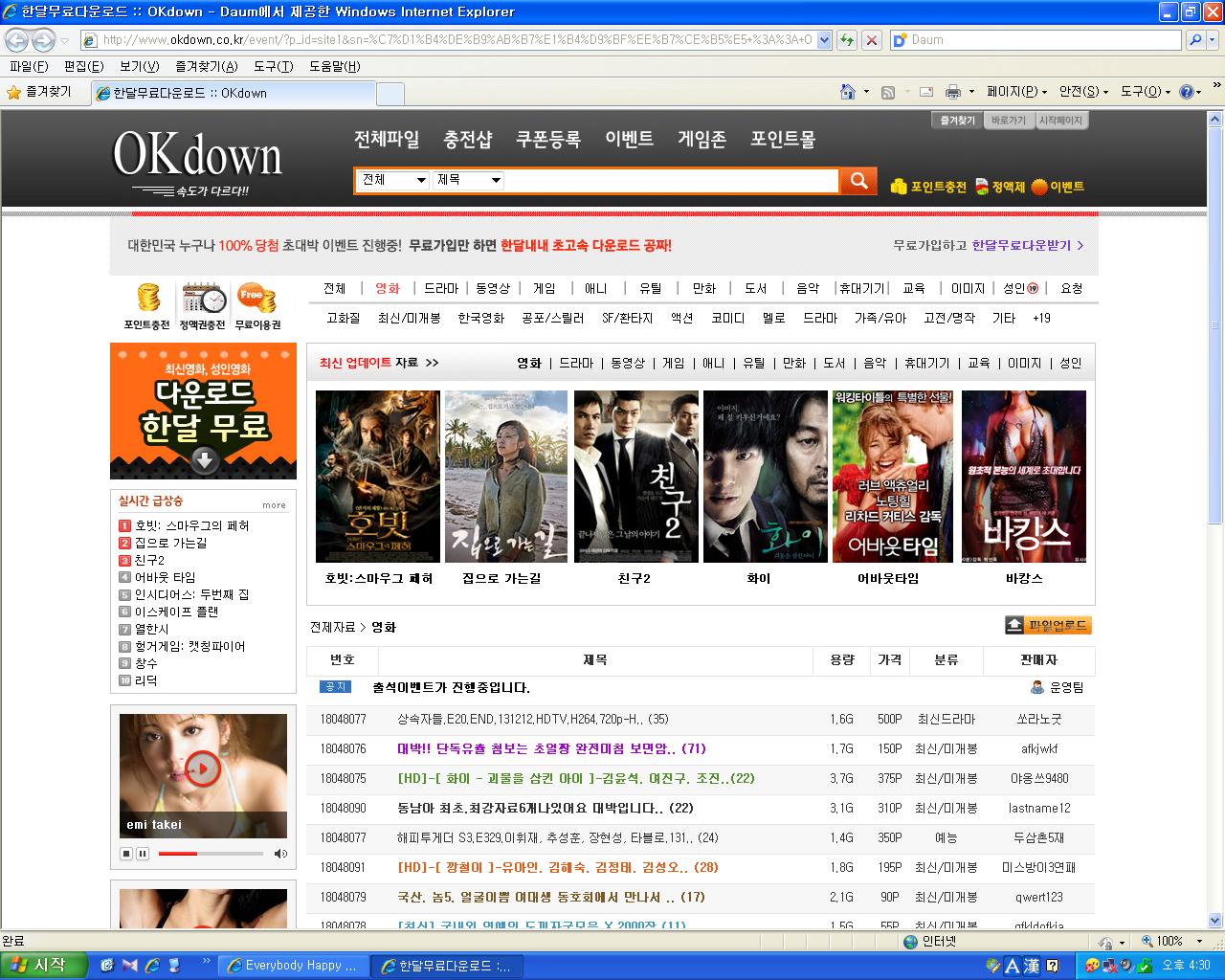1225x980 pixels.
Task: Pause the emi takei player
Action: pyautogui.click(x=143, y=853)
